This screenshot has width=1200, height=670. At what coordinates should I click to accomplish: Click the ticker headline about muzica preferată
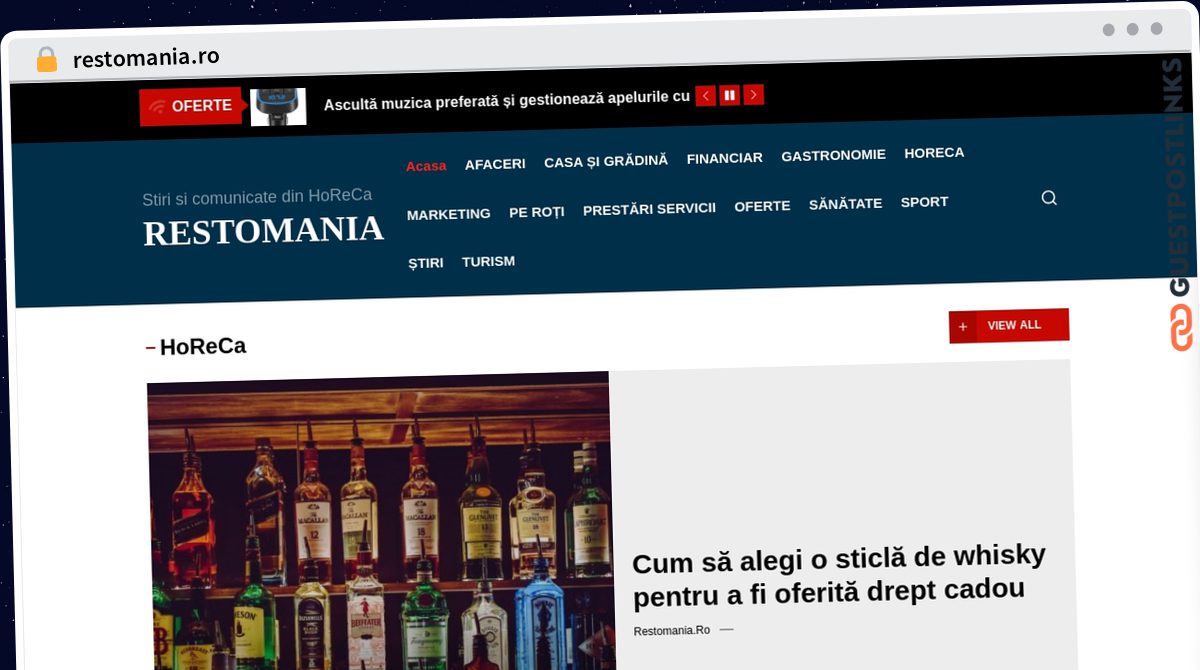507,98
